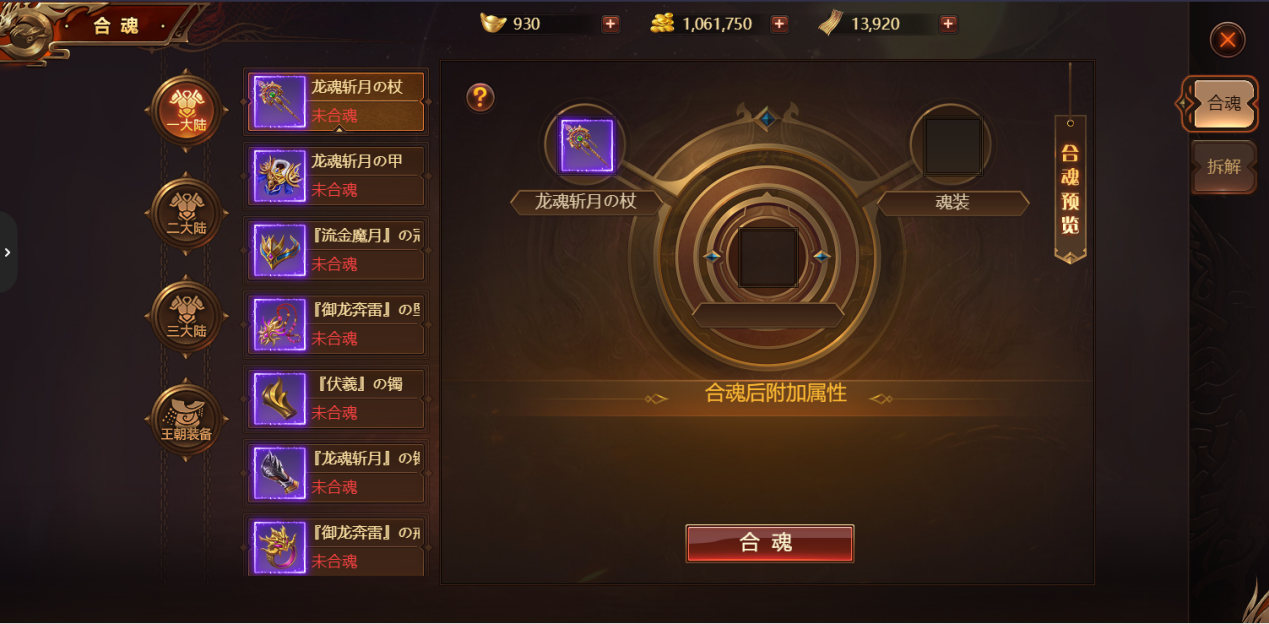1269x624 pixels.
Task: Open the 王朝装备 category icon
Action: (186, 420)
